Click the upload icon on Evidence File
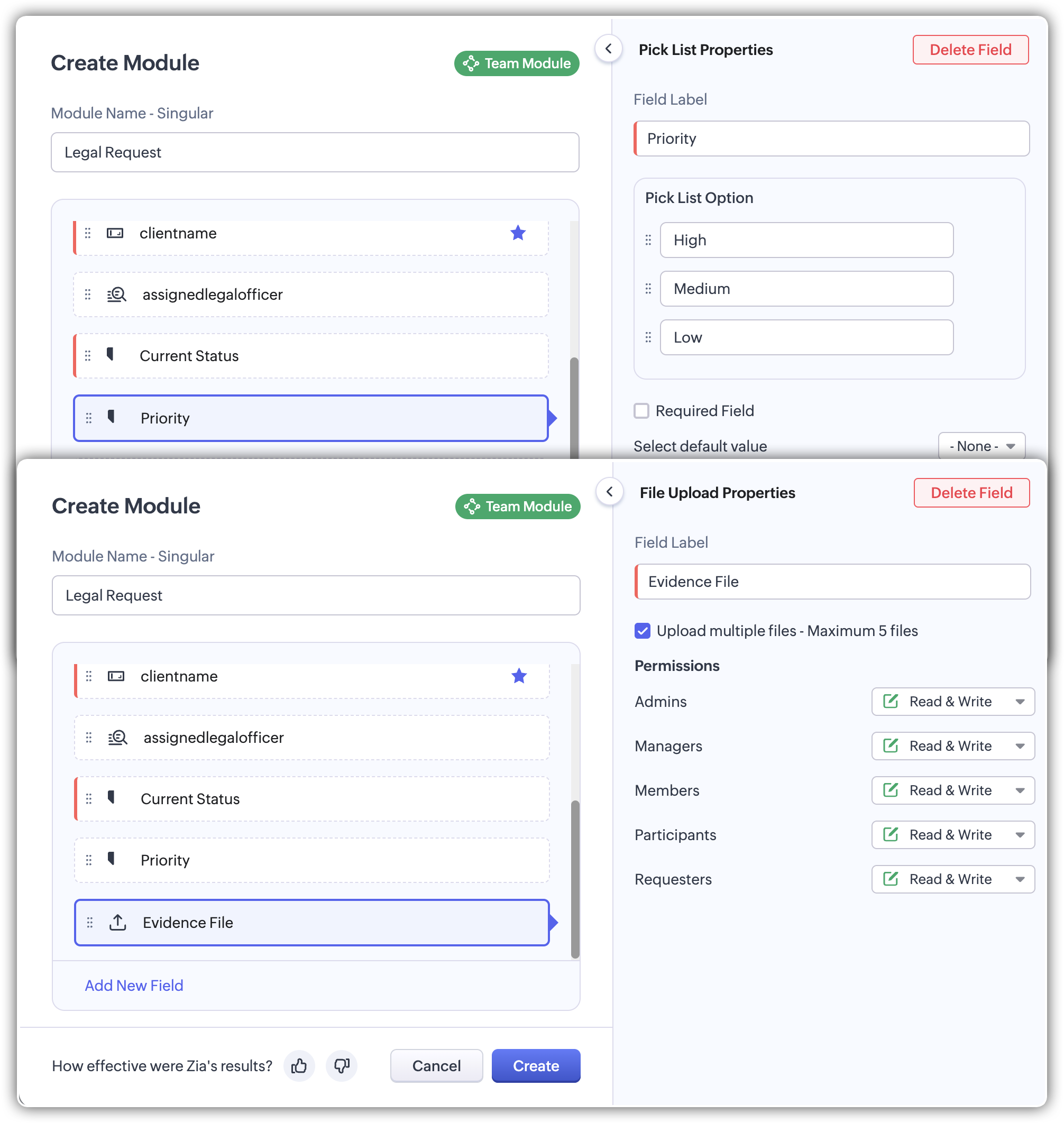 pos(117,923)
